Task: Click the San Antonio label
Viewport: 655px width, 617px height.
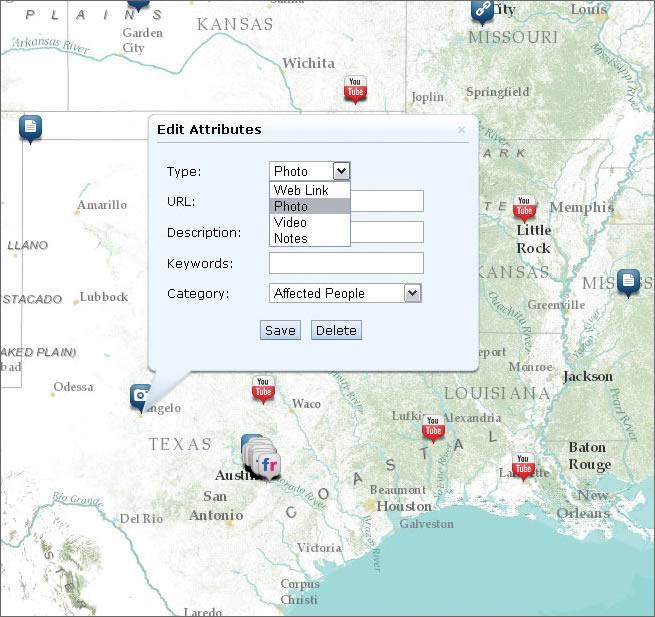Action: (216, 506)
